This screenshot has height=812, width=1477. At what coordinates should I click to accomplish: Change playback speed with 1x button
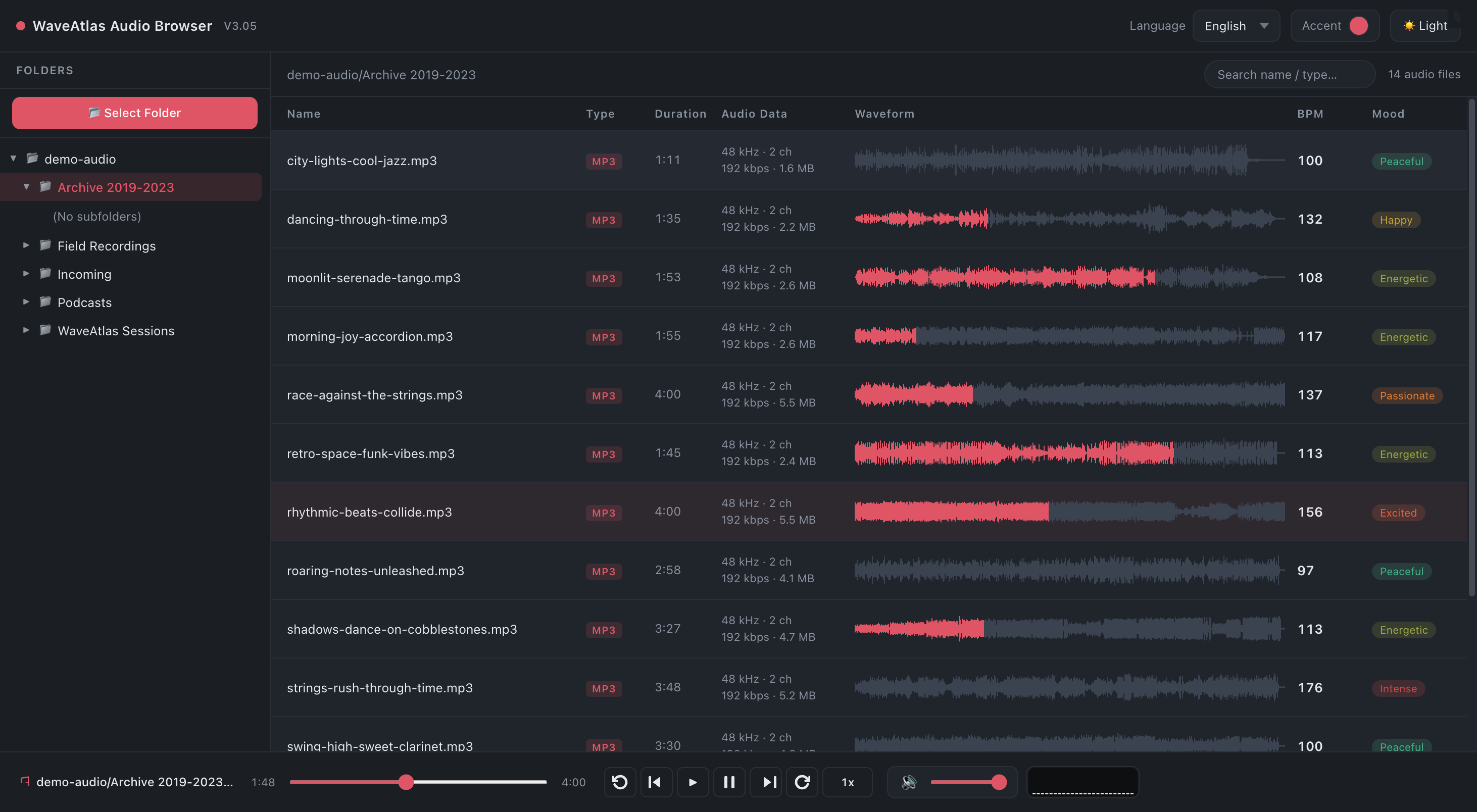(x=848, y=782)
